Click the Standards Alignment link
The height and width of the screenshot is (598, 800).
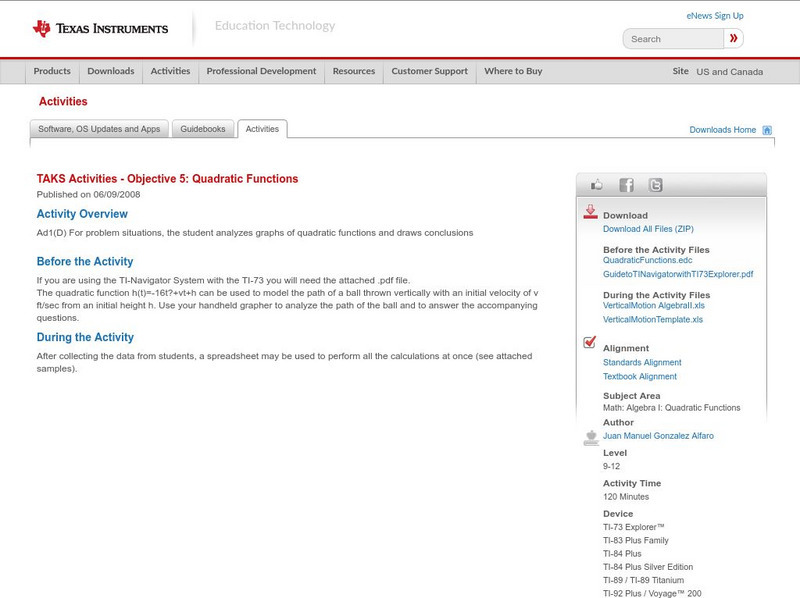tap(642, 362)
